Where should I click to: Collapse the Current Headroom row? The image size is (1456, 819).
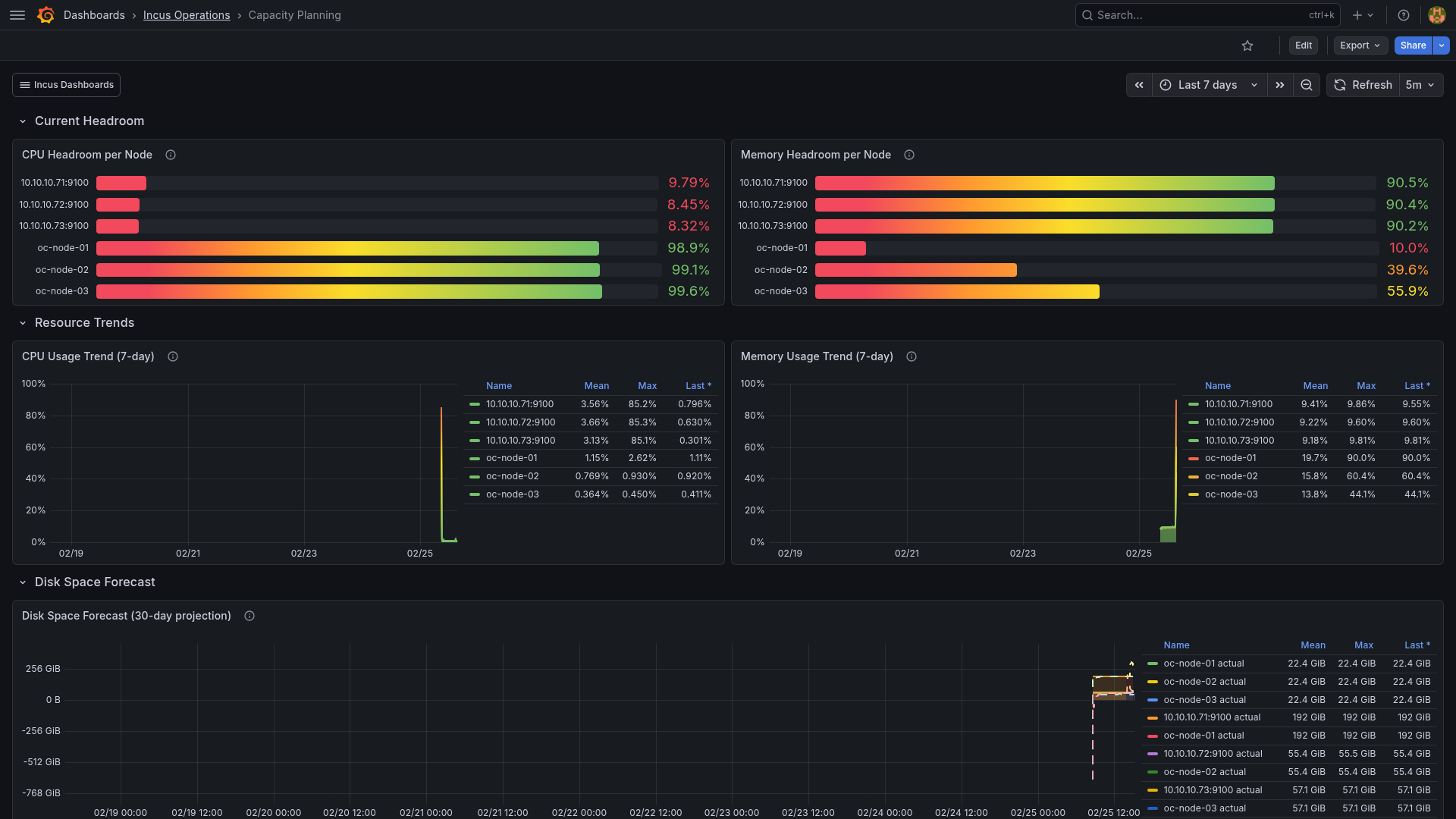point(23,121)
